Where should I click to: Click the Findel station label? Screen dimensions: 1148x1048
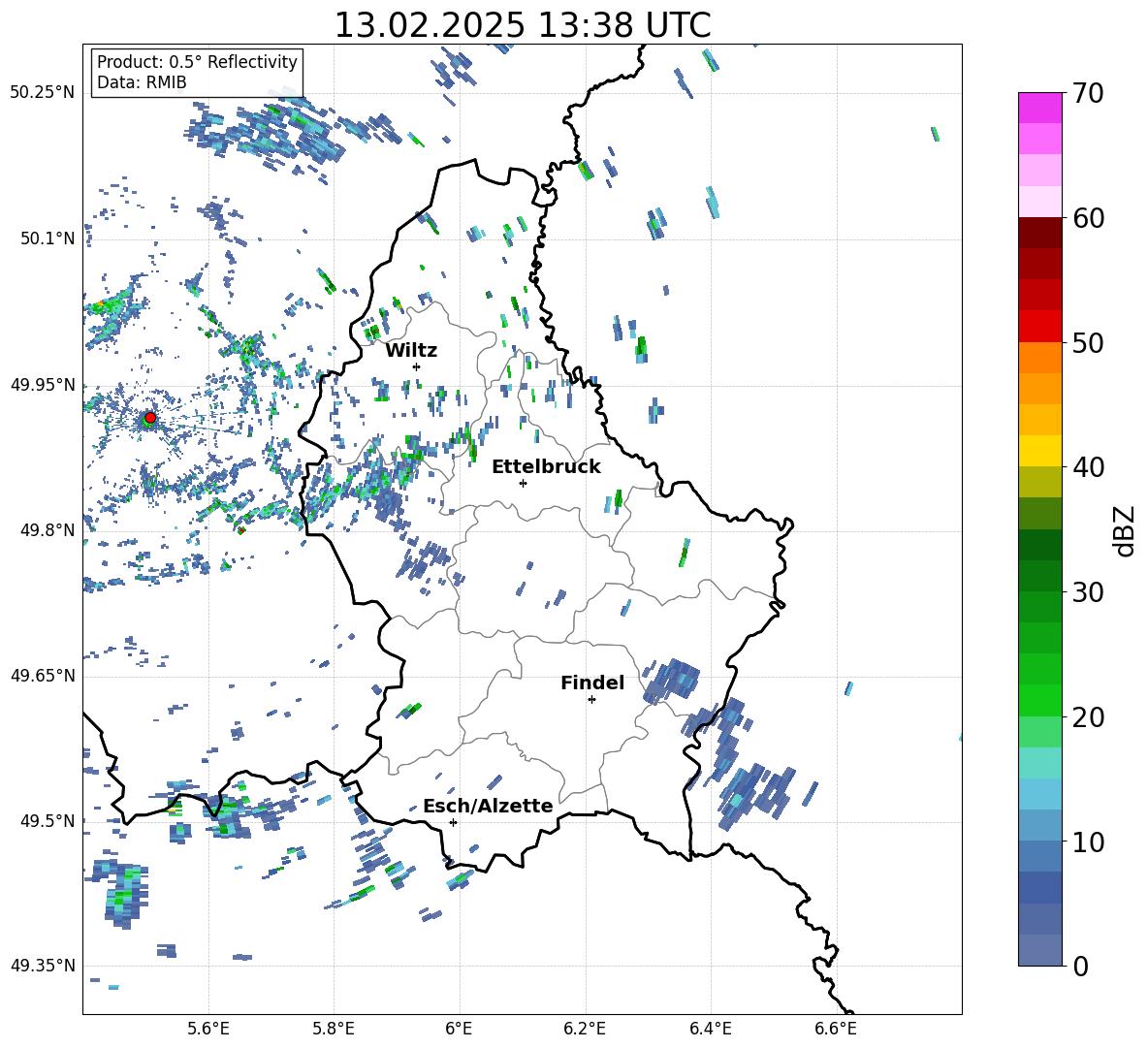(x=592, y=683)
